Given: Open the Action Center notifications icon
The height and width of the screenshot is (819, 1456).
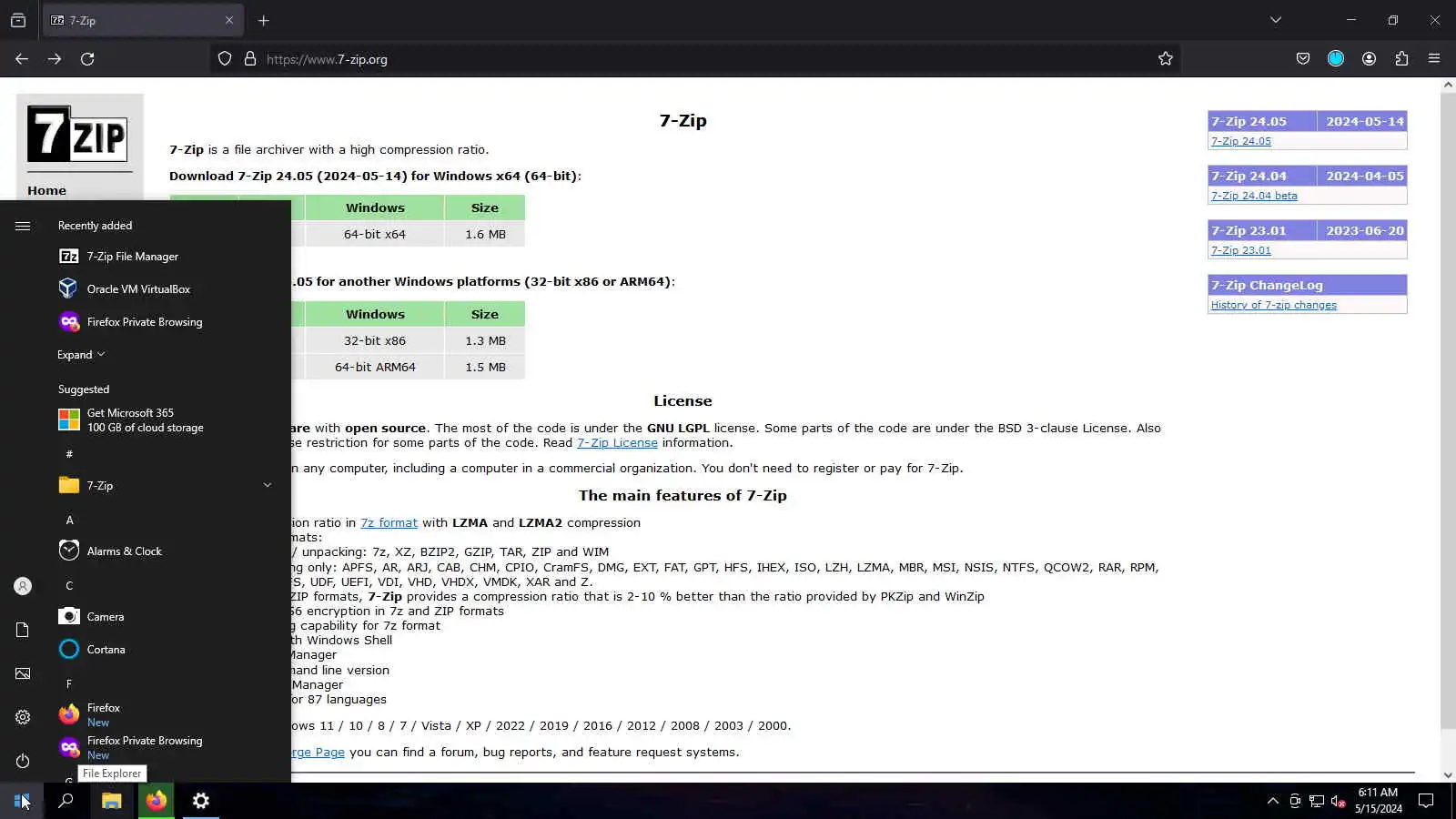Looking at the screenshot, I should [x=1426, y=801].
